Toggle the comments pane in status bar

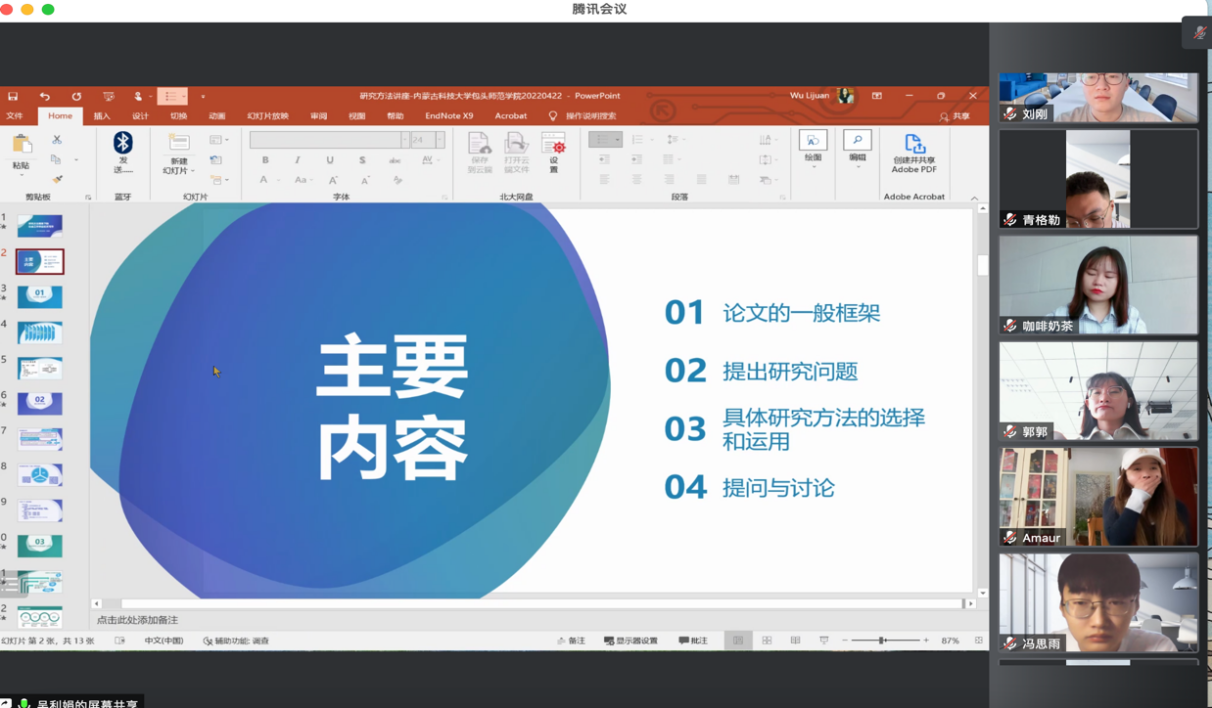(693, 641)
